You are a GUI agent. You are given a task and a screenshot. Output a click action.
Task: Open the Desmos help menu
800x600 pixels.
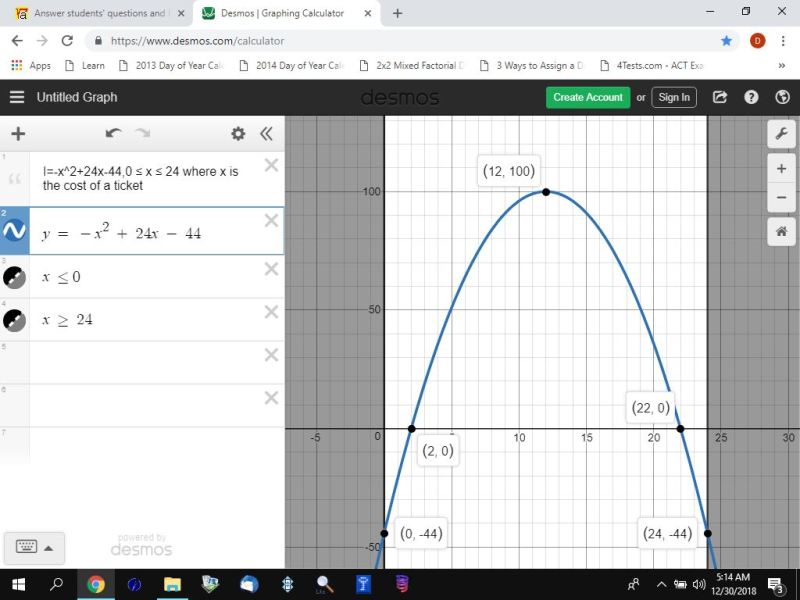point(751,97)
